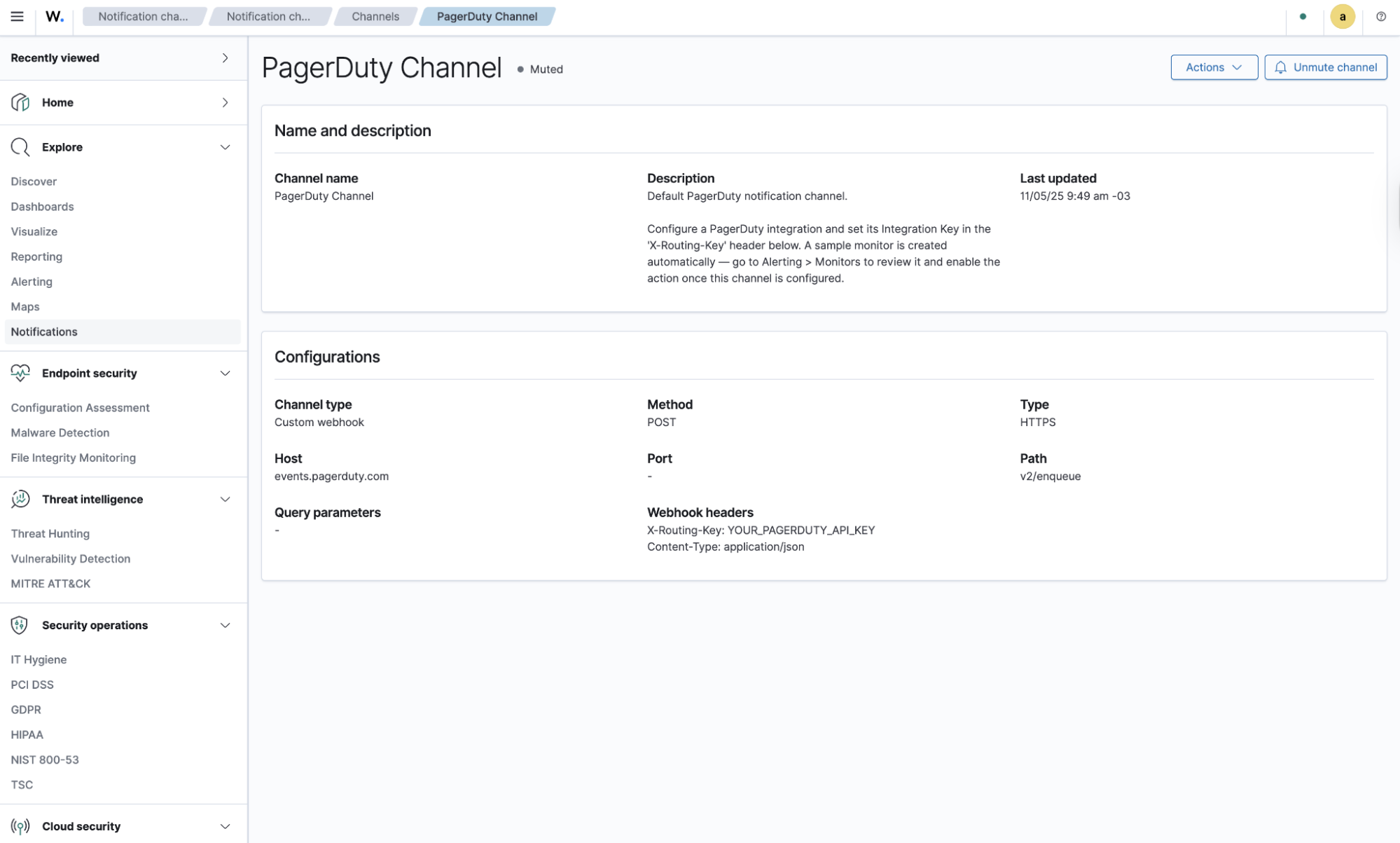1400x843 pixels.
Task: Click the PagerDuty Channel page title
Action: (382, 68)
